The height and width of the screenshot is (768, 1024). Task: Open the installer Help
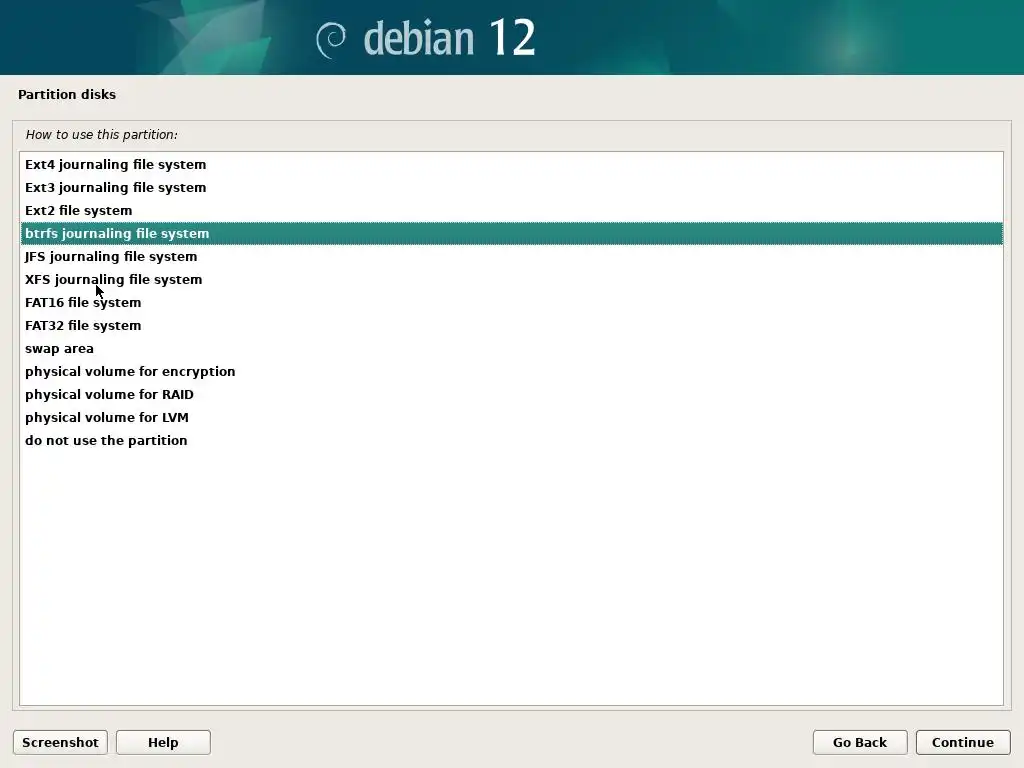[163, 743]
